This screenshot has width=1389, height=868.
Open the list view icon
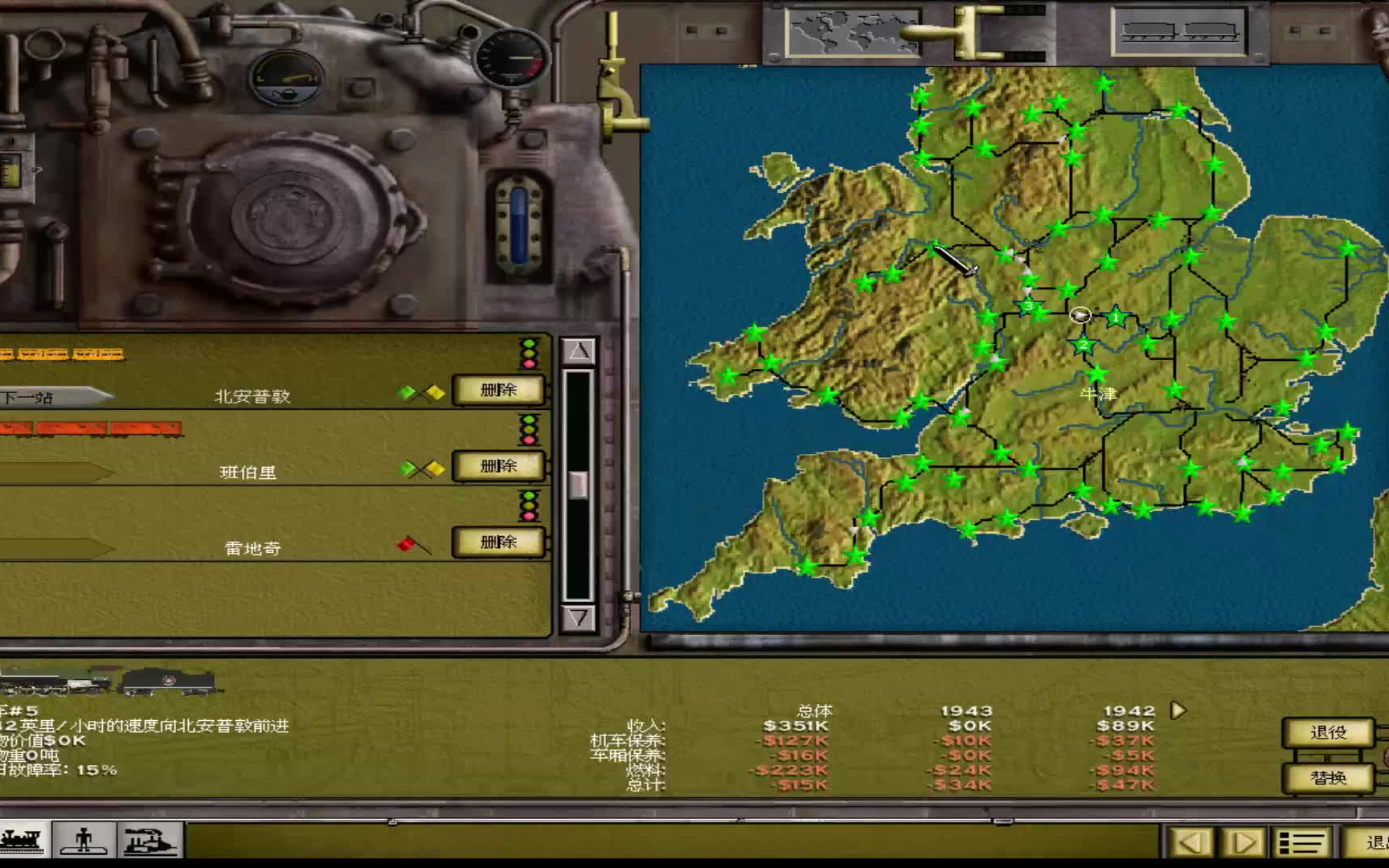pyautogui.click(x=1301, y=842)
